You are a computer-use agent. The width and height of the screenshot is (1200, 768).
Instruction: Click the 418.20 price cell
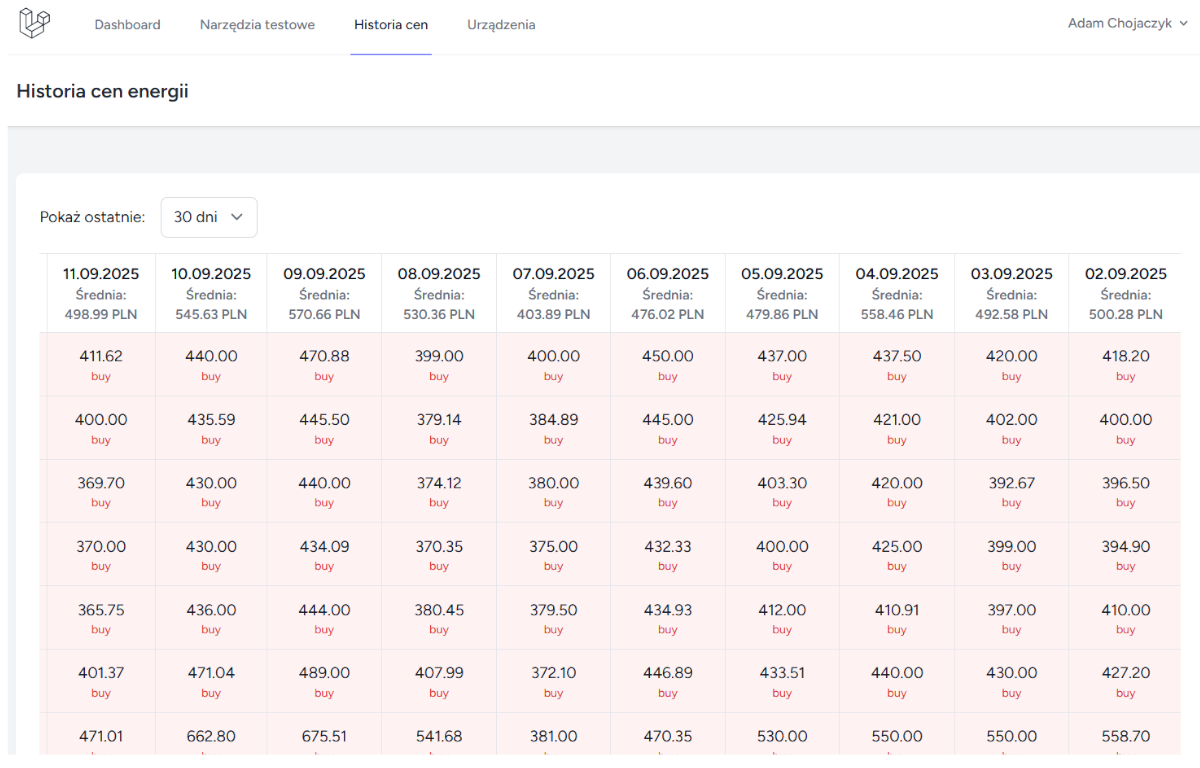click(x=1126, y=364)
